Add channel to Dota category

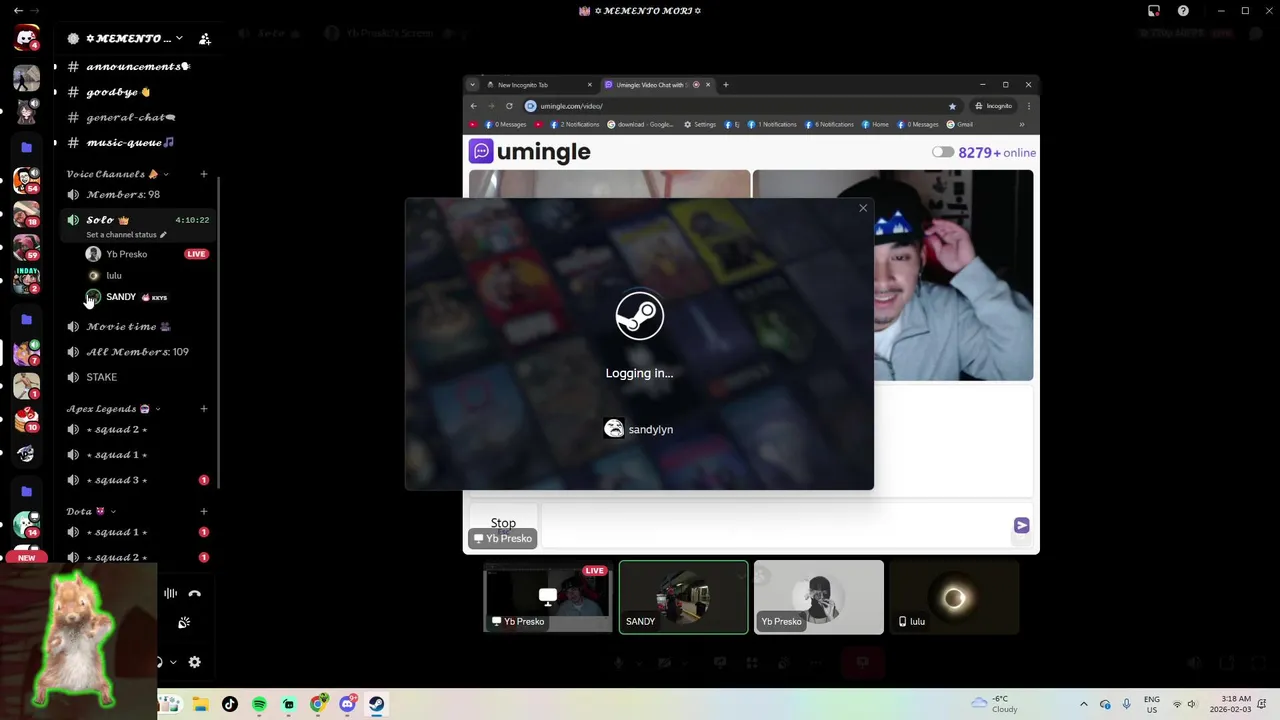pyautogui.click(x=204, y=511)
